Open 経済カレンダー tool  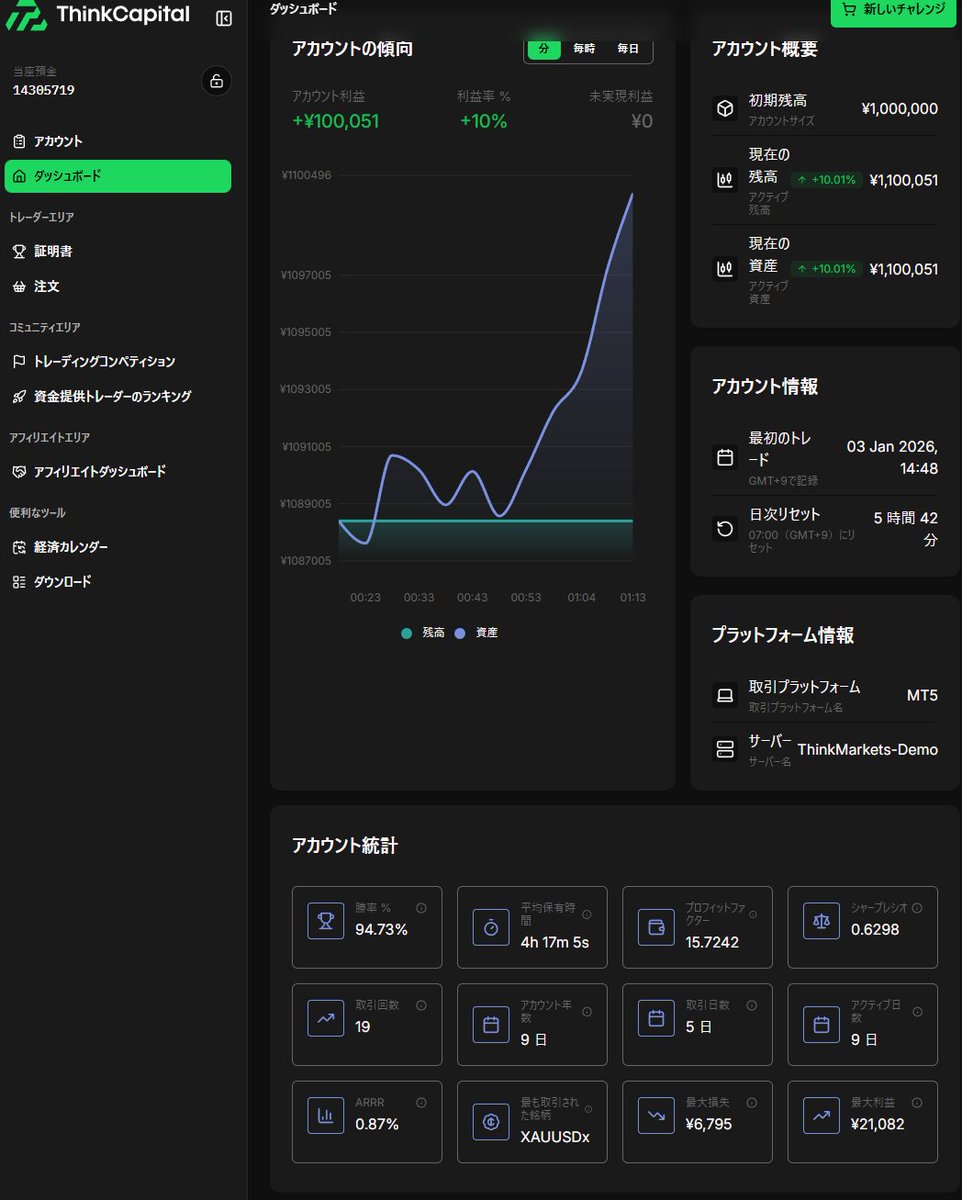118,547
